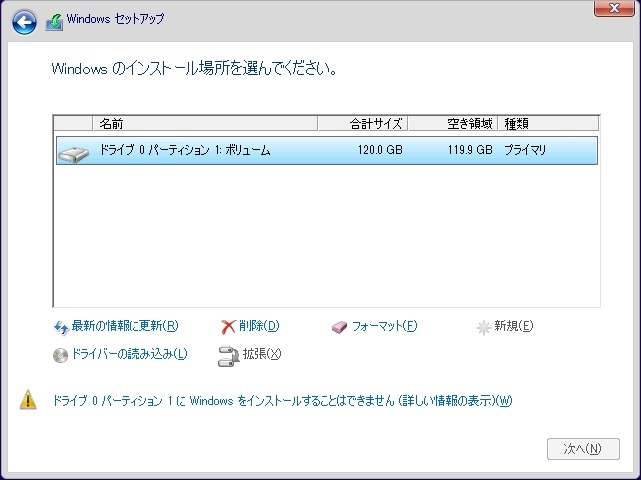This screenshot has width=641, height=480.
Task: Click the 119.9 GB free space value
Action: [x=470, y=150]
